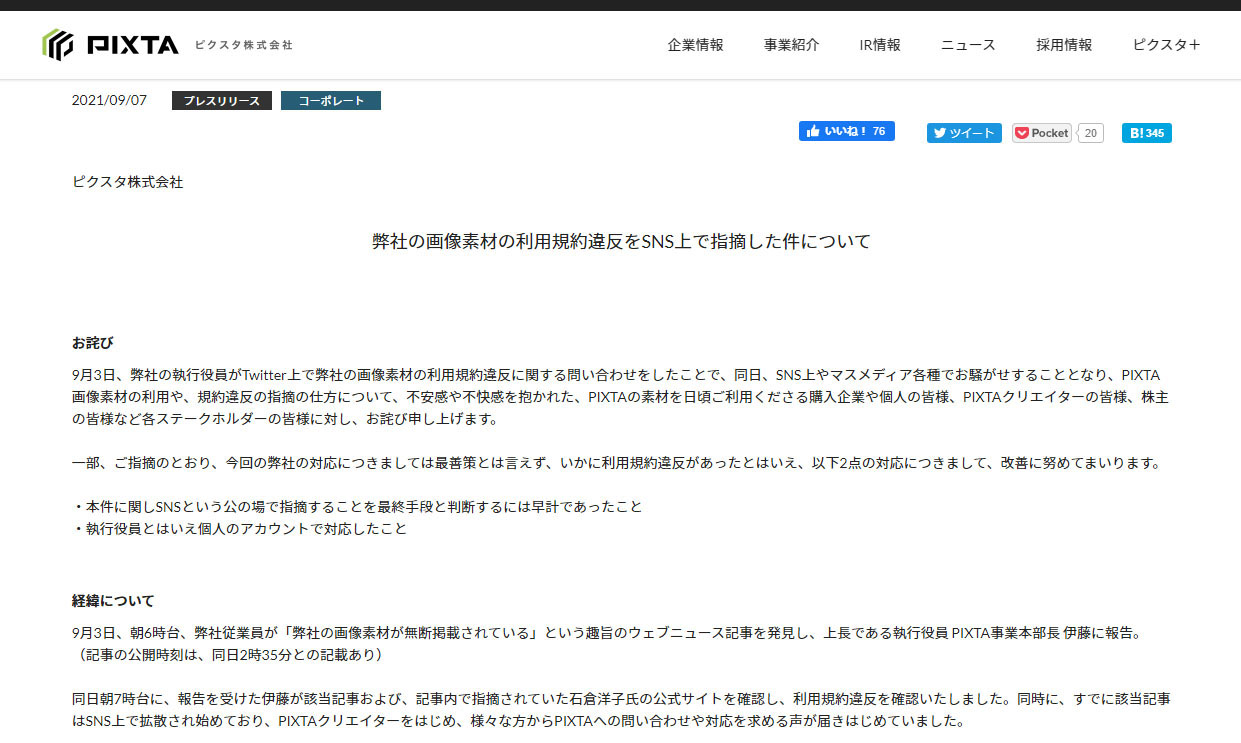
Task: Bookmark the page with Hatena B! 345 button
Action: point(1146,133)
